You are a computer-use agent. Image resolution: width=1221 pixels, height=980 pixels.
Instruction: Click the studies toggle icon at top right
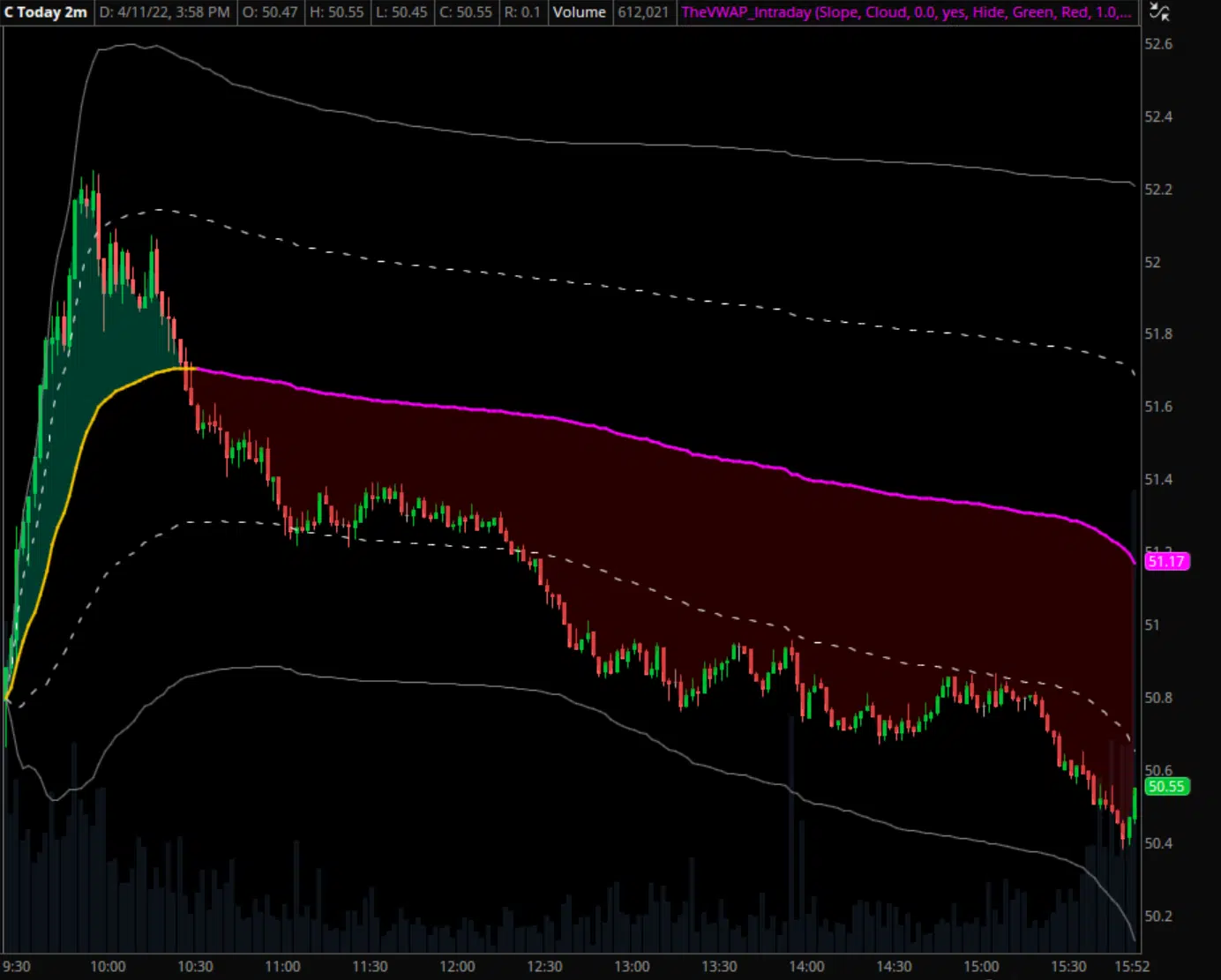tap(1159, 12)
